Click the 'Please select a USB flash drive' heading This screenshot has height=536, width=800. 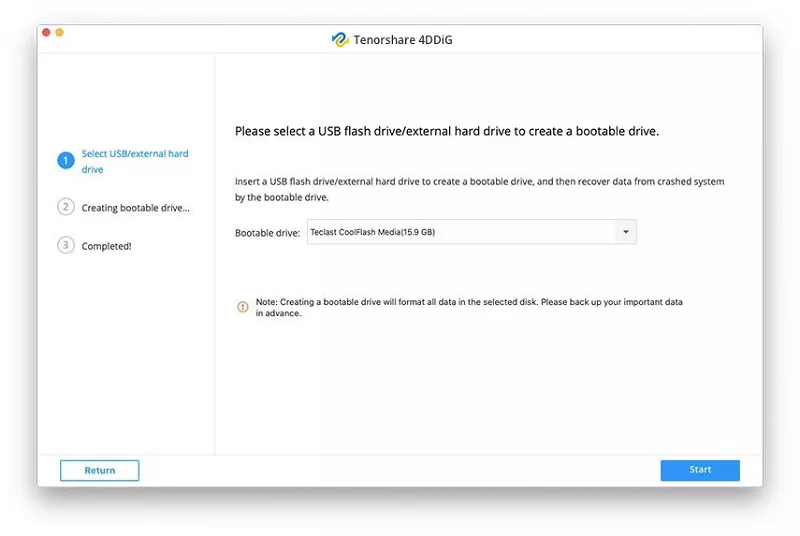point(447,132)
